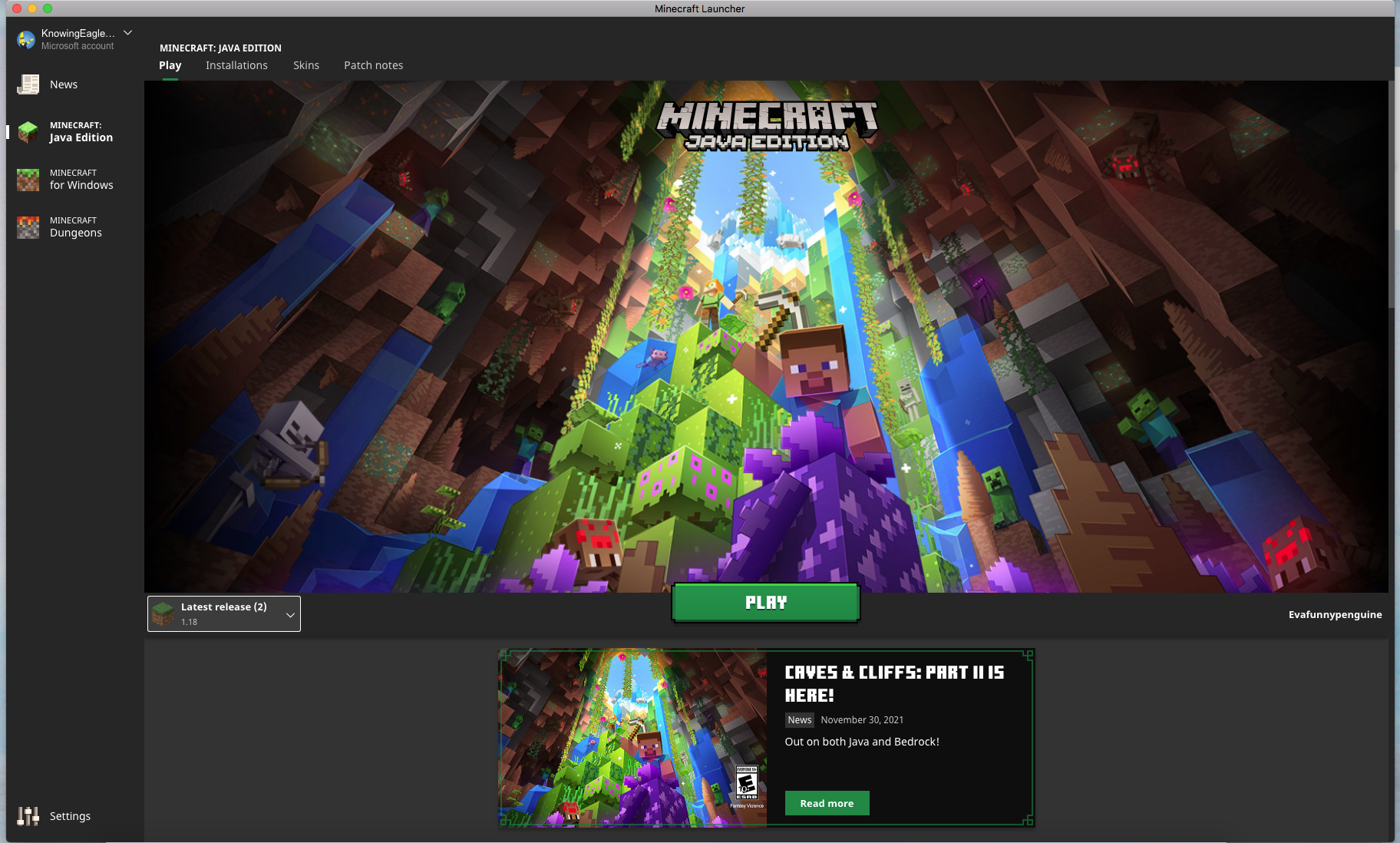The width and height of the screenshot is (1400, 843).
Task: Click the News newspaper icon in sidebar
Action: (x=28, y=84)
